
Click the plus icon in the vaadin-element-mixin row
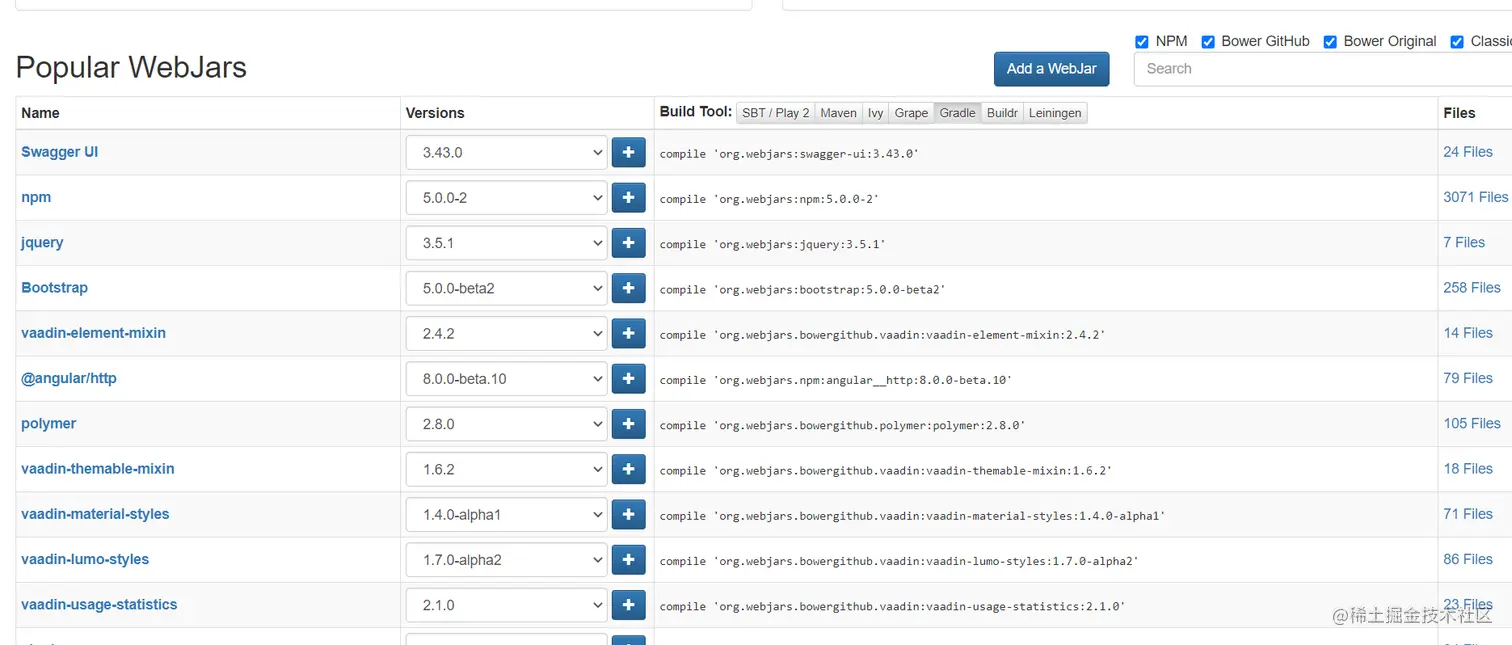click(628, 333)
